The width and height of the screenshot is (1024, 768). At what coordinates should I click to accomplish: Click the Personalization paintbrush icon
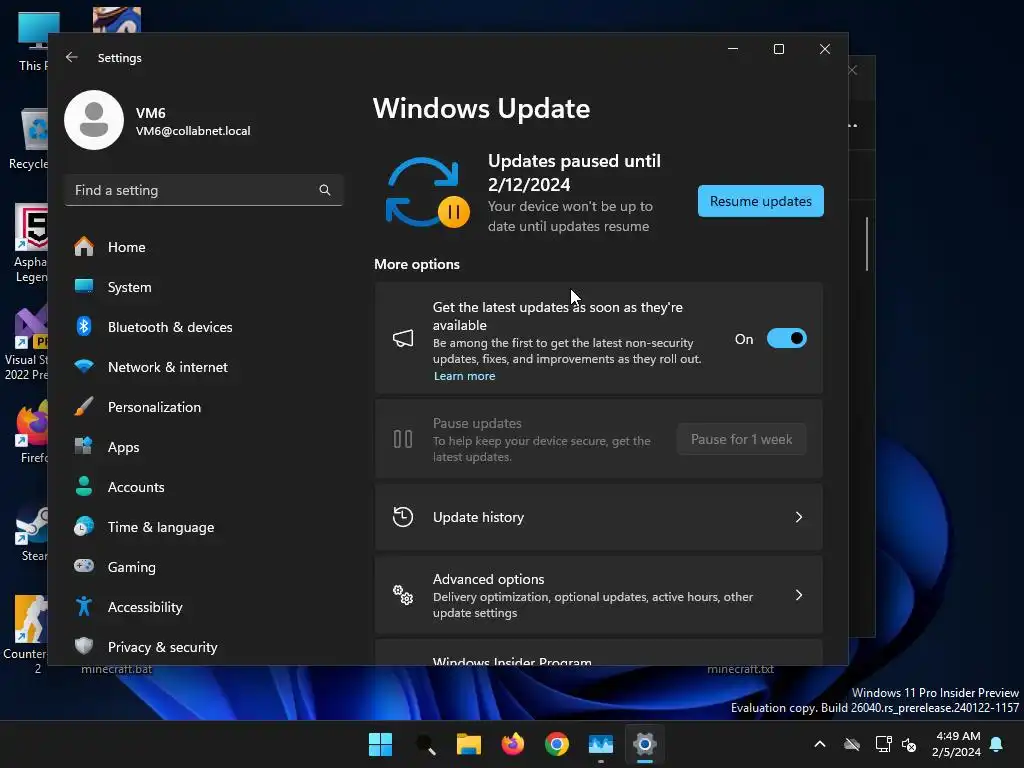coord(84,406)
